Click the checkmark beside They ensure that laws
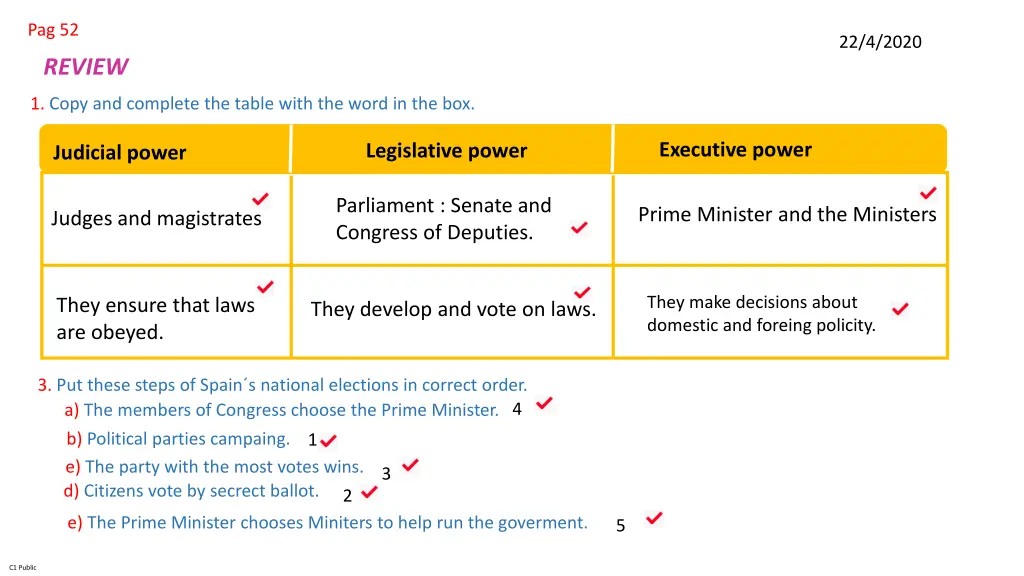 click(265, 286)
